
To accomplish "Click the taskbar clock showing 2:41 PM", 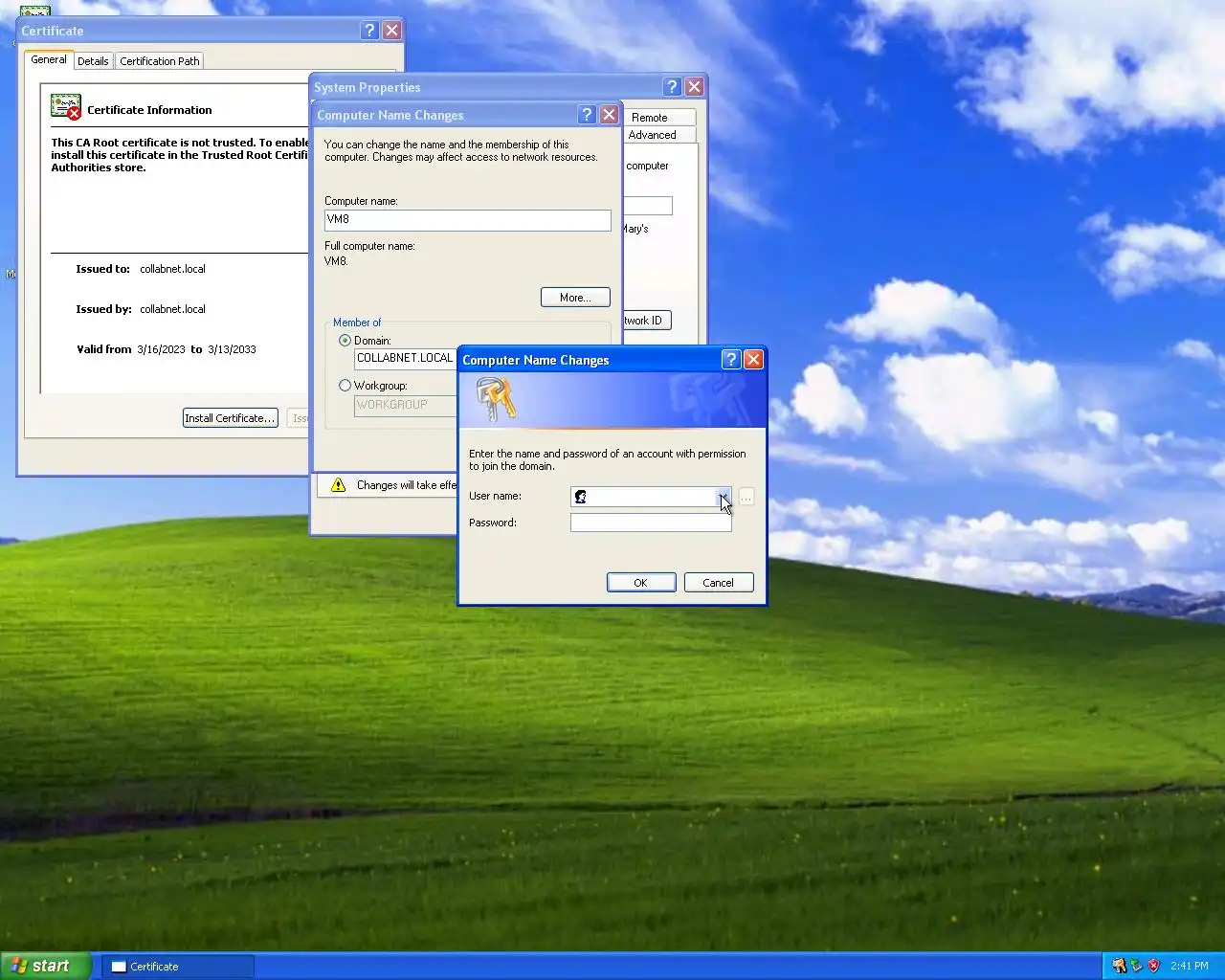I will 1190,967.
